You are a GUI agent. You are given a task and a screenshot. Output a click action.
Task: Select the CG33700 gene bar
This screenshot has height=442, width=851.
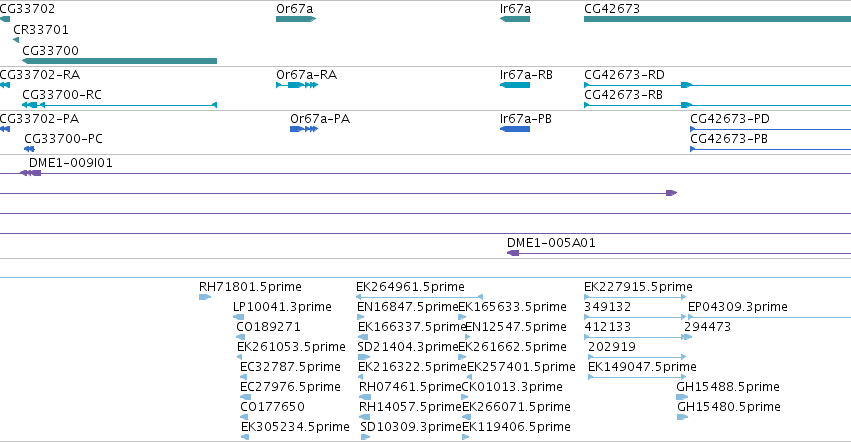119,61
